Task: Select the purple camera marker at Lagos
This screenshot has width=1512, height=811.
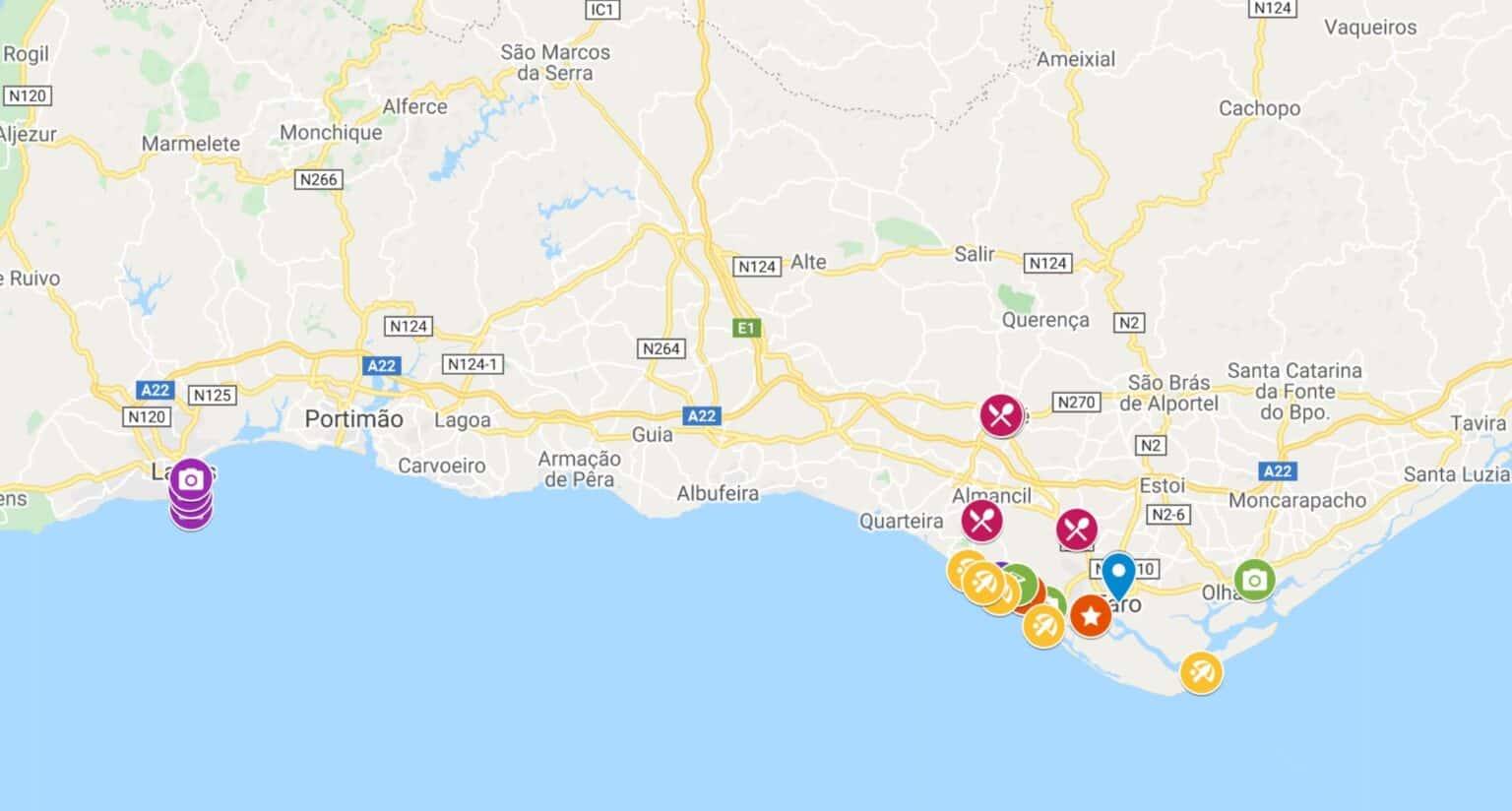Action: click(191, 479)
